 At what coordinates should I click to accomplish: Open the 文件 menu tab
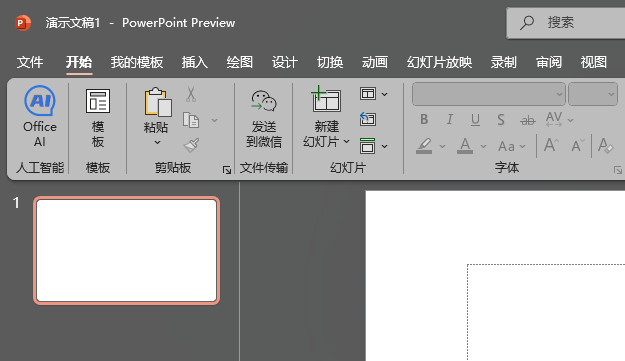[x=30, y=62]
